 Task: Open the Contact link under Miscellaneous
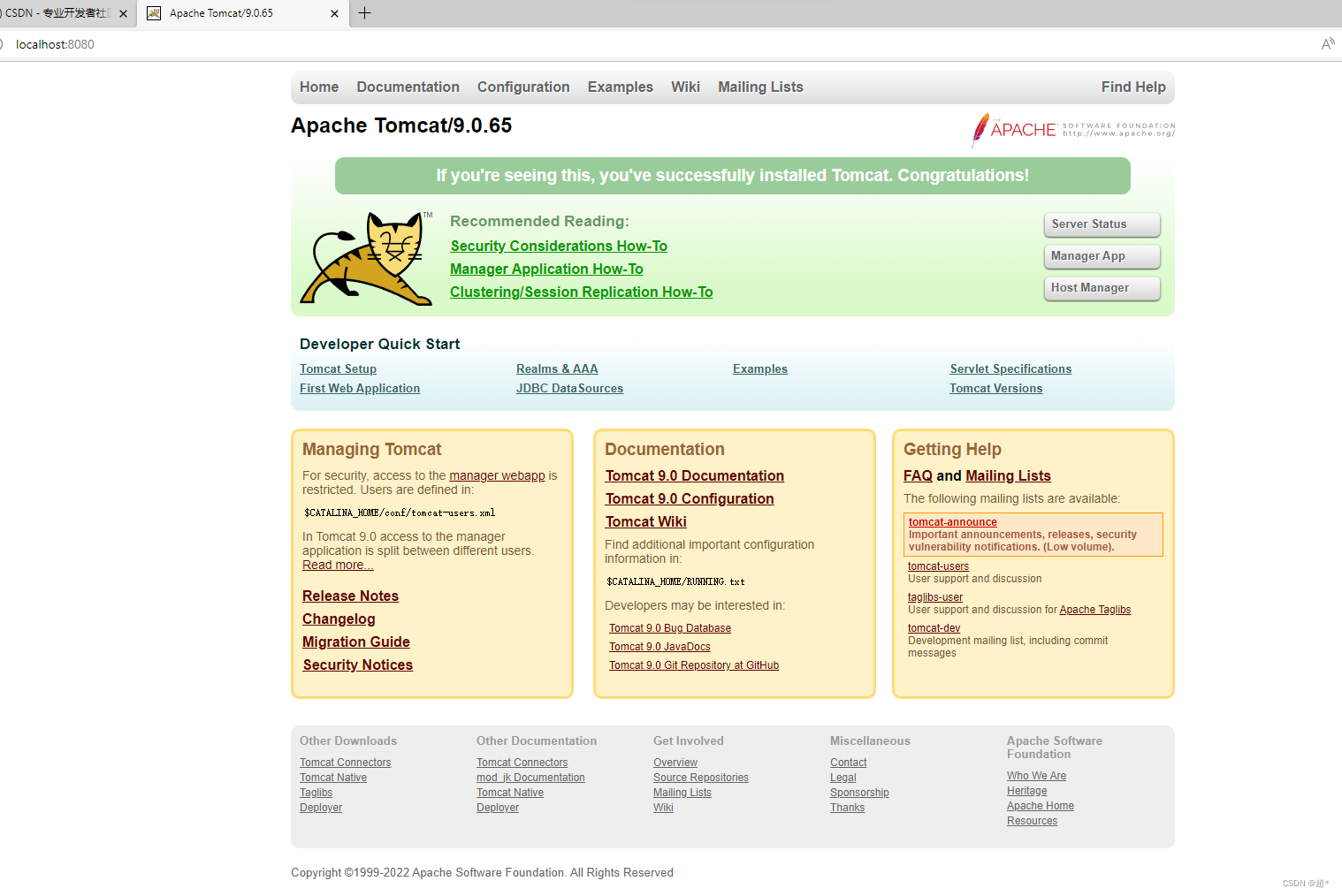(x=849, y=763)
